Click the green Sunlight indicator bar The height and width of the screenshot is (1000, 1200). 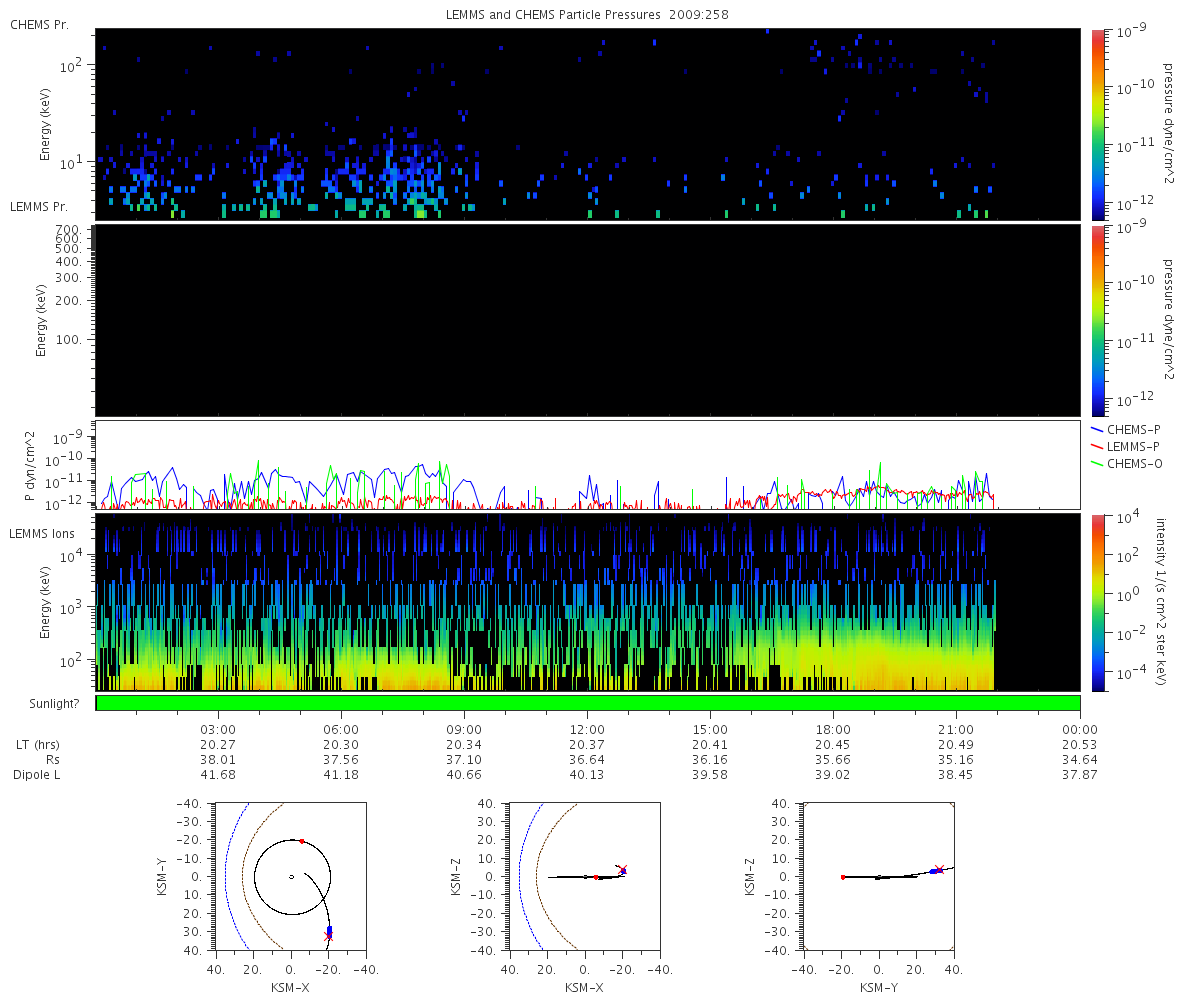[588, 703]
